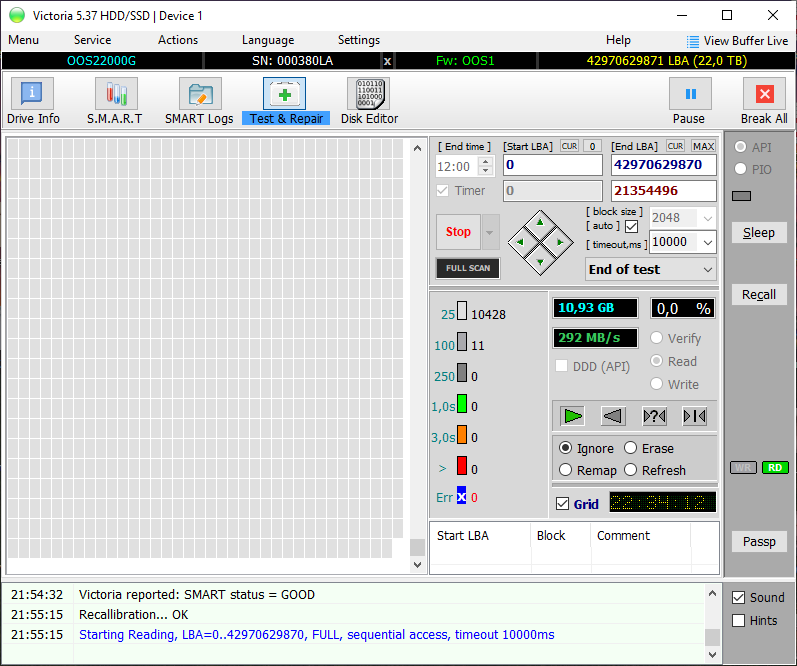Select the Remap radio option
The width and height of the screenshot is (797, 666).
[x=565, y=470]
